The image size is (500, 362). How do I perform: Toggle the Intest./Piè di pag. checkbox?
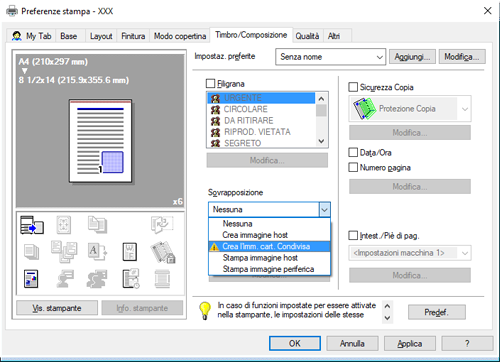(x=353, y=235)
